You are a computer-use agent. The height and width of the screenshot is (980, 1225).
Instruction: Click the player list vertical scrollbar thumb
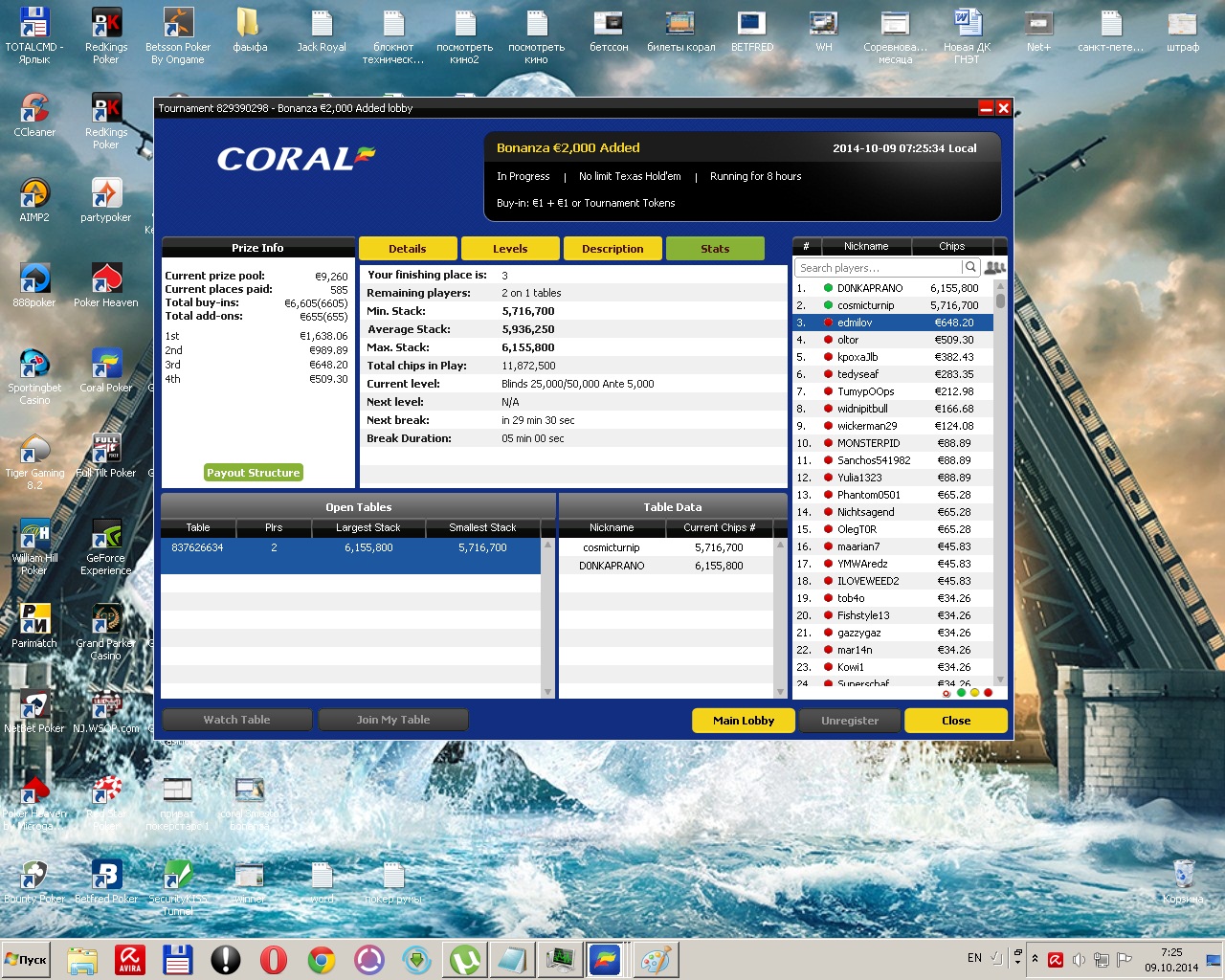(x=1000, y=301)
